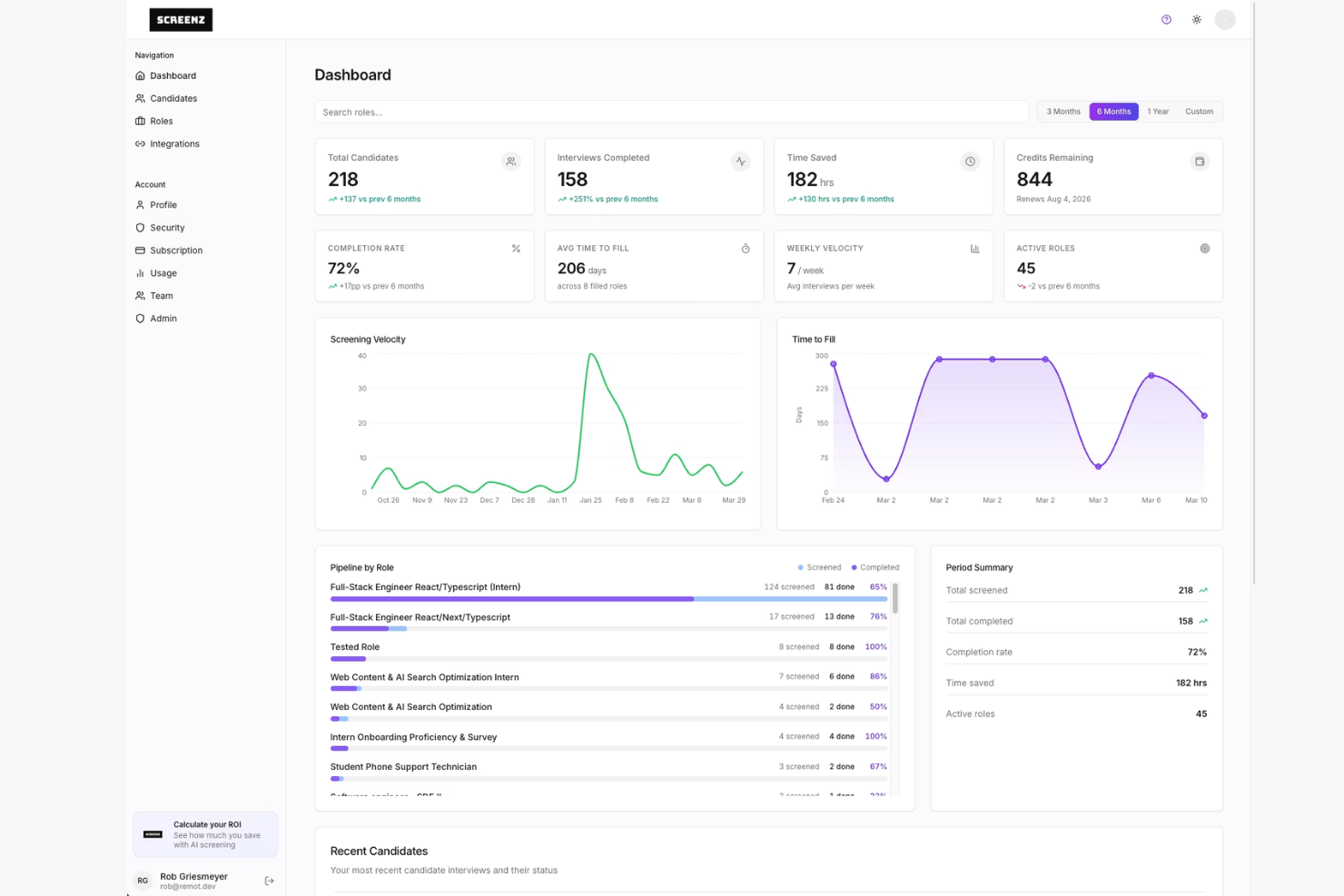Go to Roles page
1344x896 pixels.
coord(161,122)
